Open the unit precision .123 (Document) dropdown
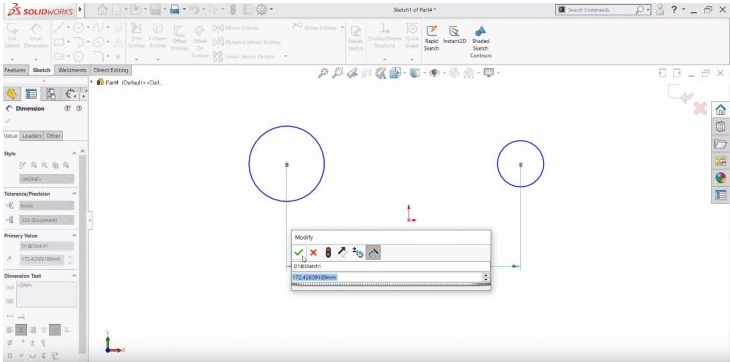Screen dimensions: 730x362 click(x=47, y=220)
